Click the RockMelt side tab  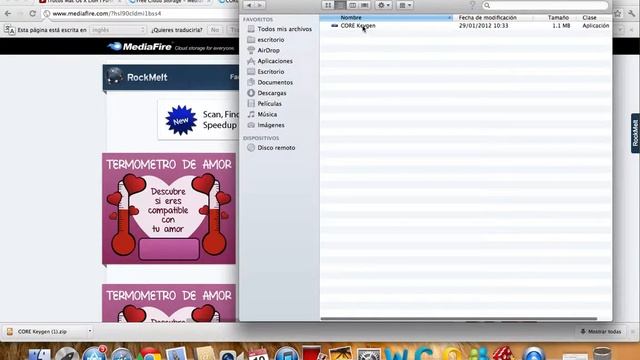[635, 133]
